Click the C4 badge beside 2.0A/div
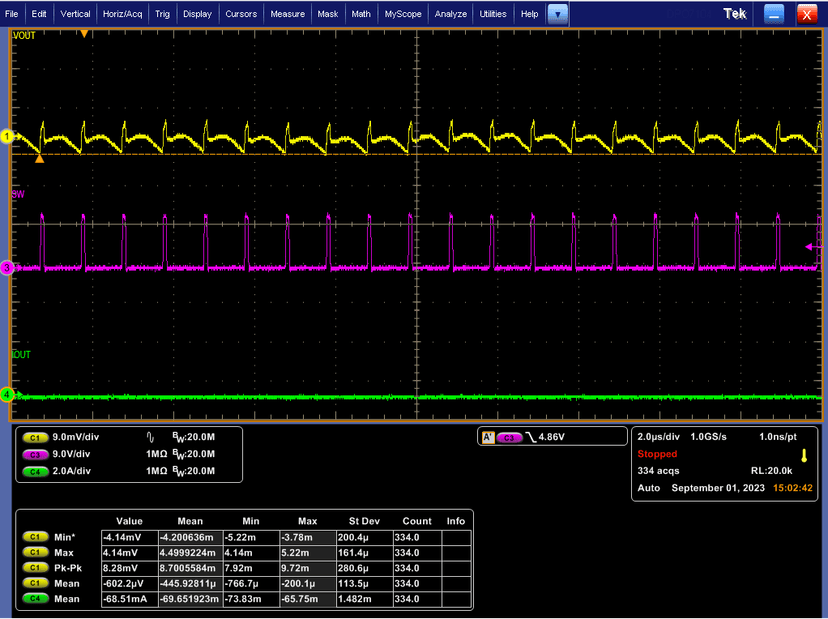Screen dimensions: 828x619 36,470
